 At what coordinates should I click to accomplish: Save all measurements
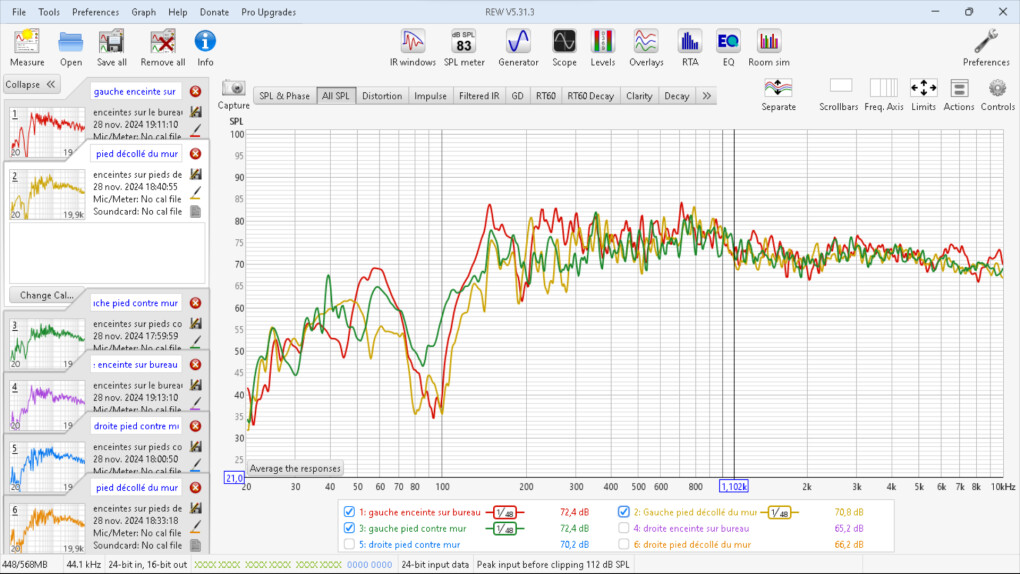click(111, 48)
